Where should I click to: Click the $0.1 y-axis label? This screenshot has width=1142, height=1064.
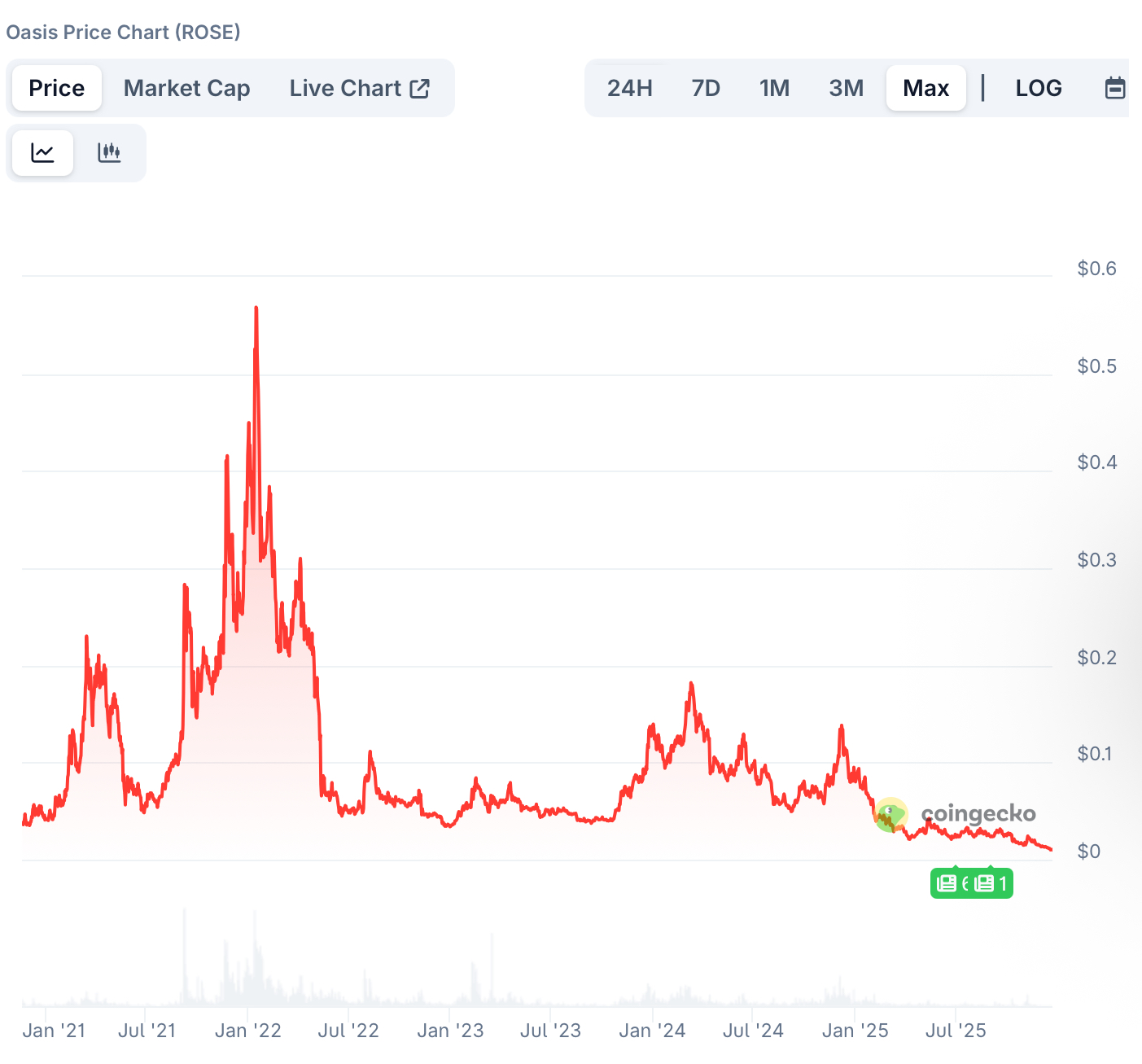click(x=1096, y=754)
